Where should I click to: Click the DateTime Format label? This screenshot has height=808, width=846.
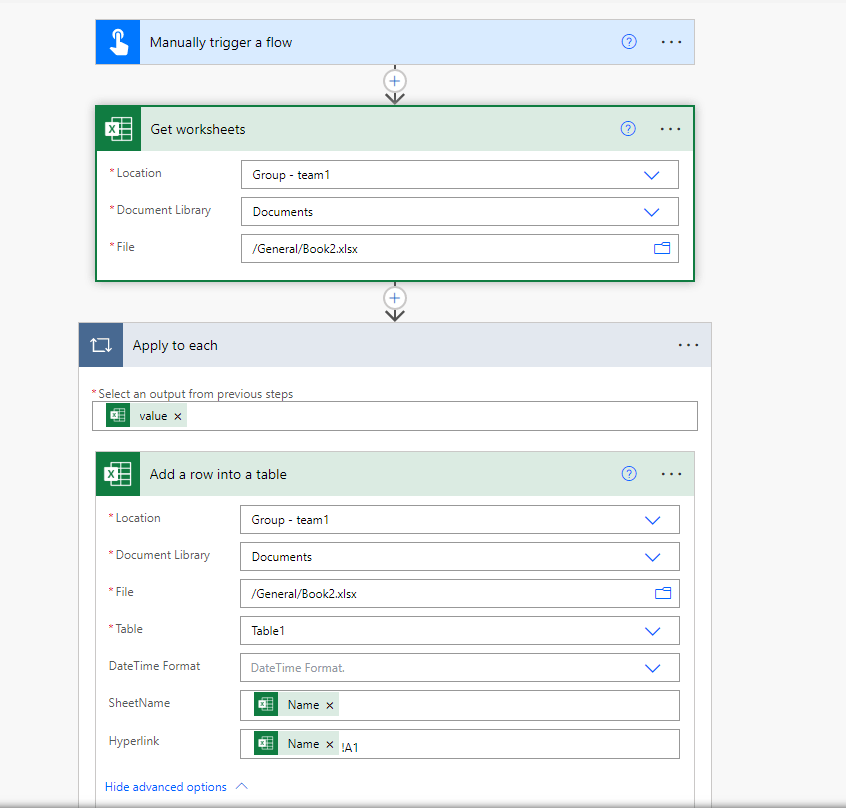pos(154,666)
